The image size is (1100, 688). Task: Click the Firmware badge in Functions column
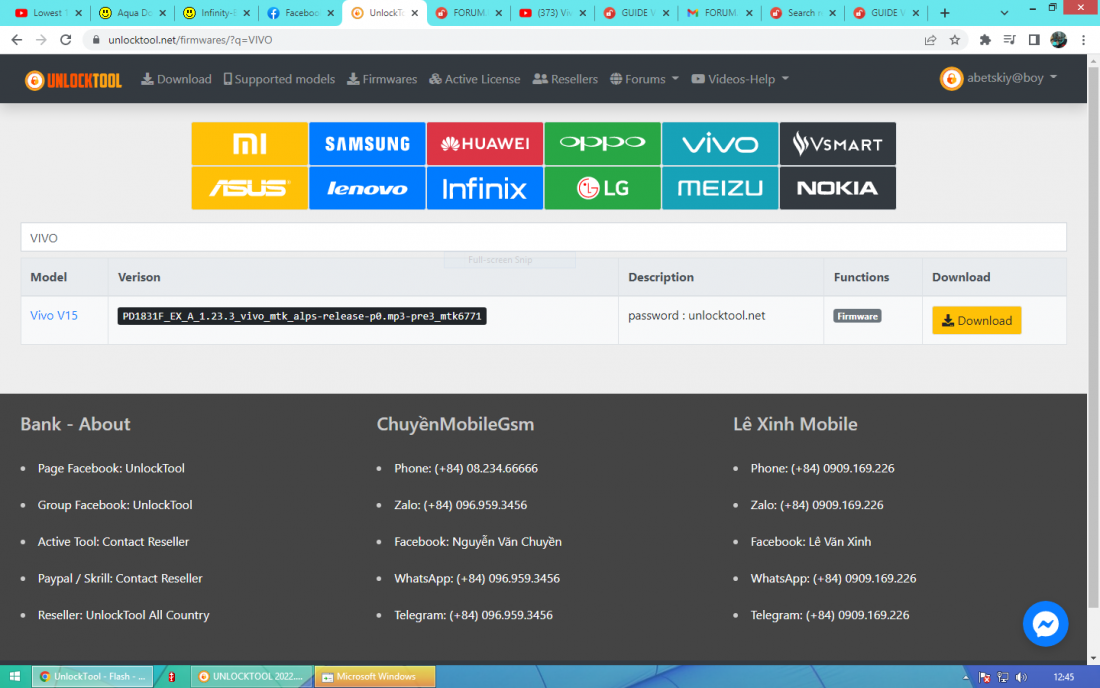(857, 316)
